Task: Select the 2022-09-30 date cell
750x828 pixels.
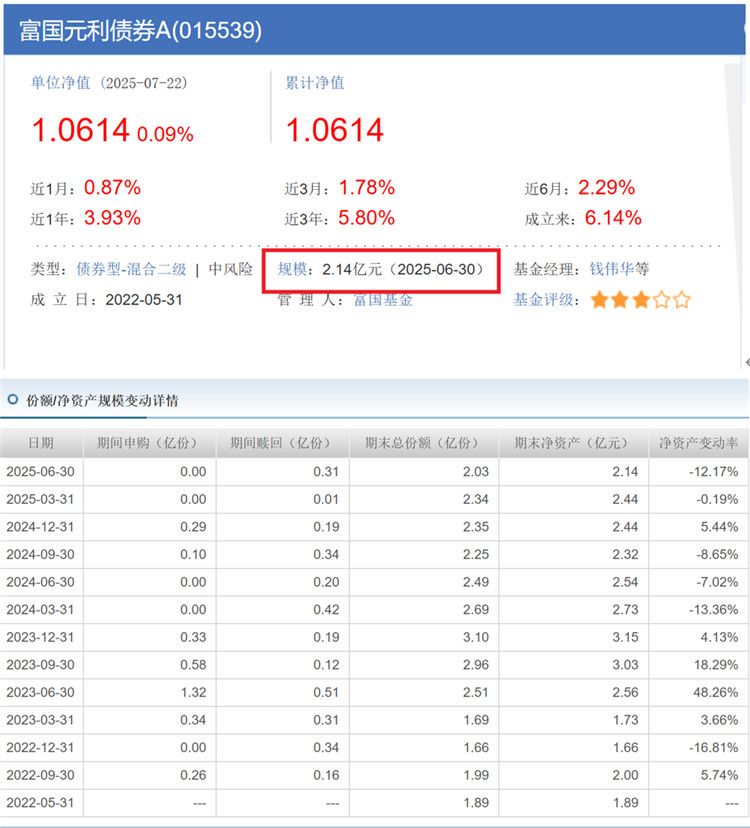Action: pyautogui.click(x=41, y=775)
